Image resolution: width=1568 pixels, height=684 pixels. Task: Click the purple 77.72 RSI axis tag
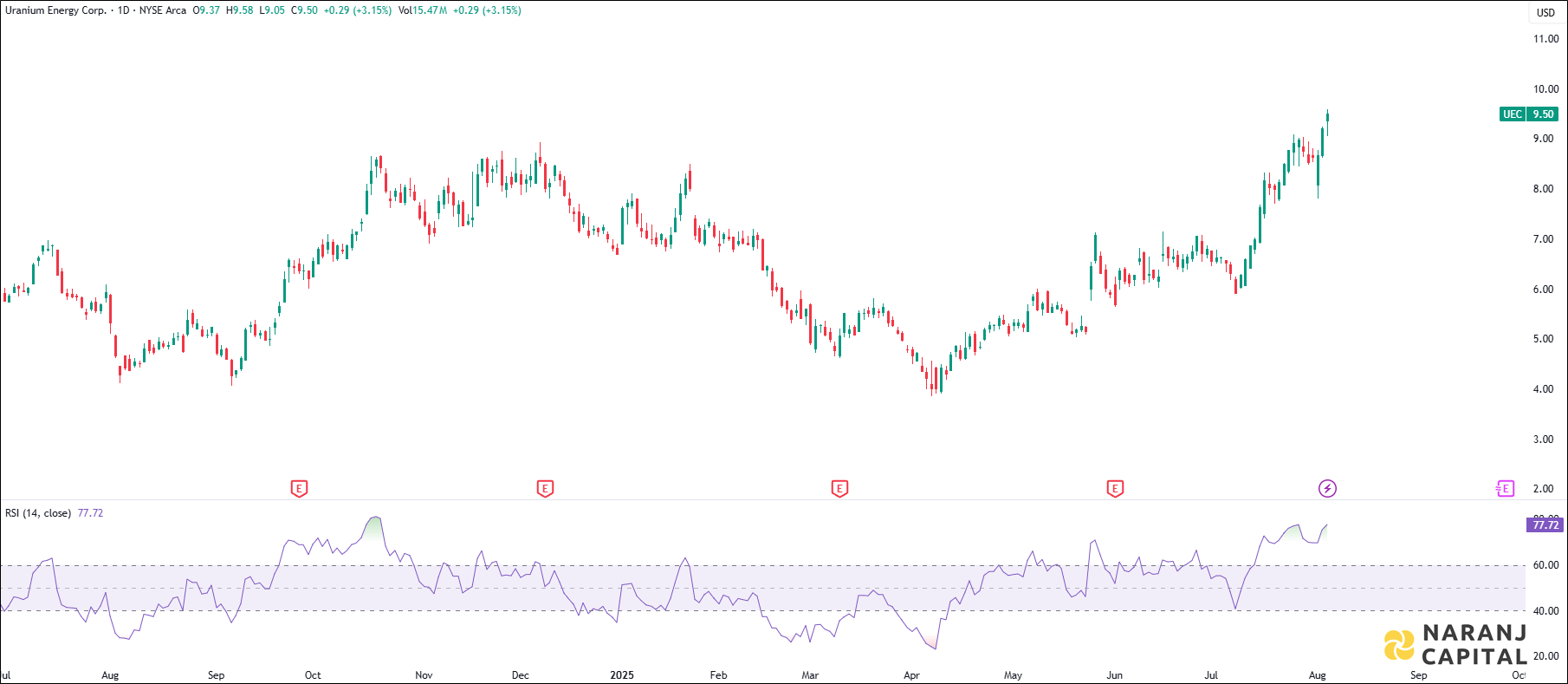click(x=1545, y=525)
